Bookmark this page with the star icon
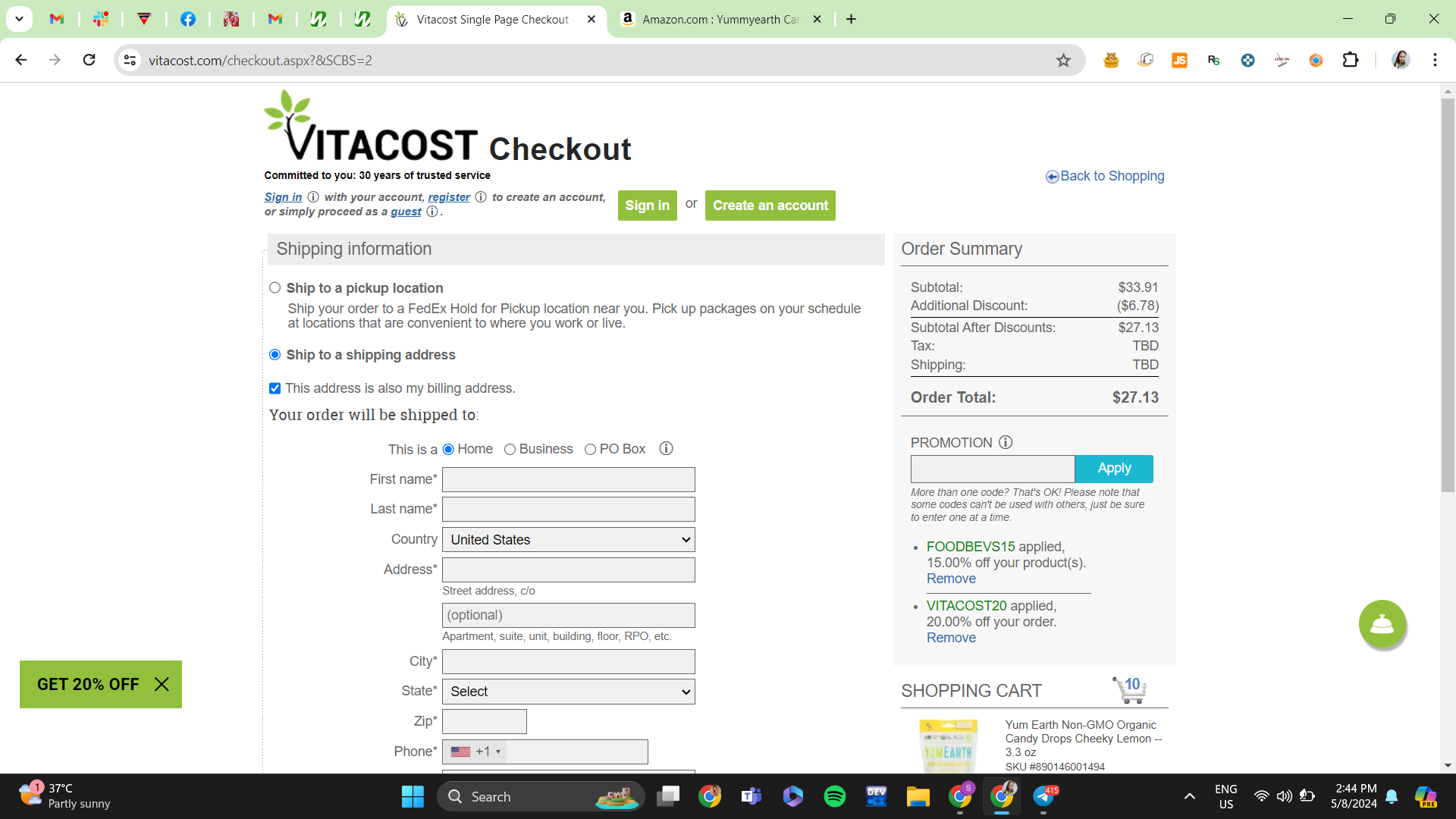The height and width of the screenshot is (819, 1456). point(1063,60)
